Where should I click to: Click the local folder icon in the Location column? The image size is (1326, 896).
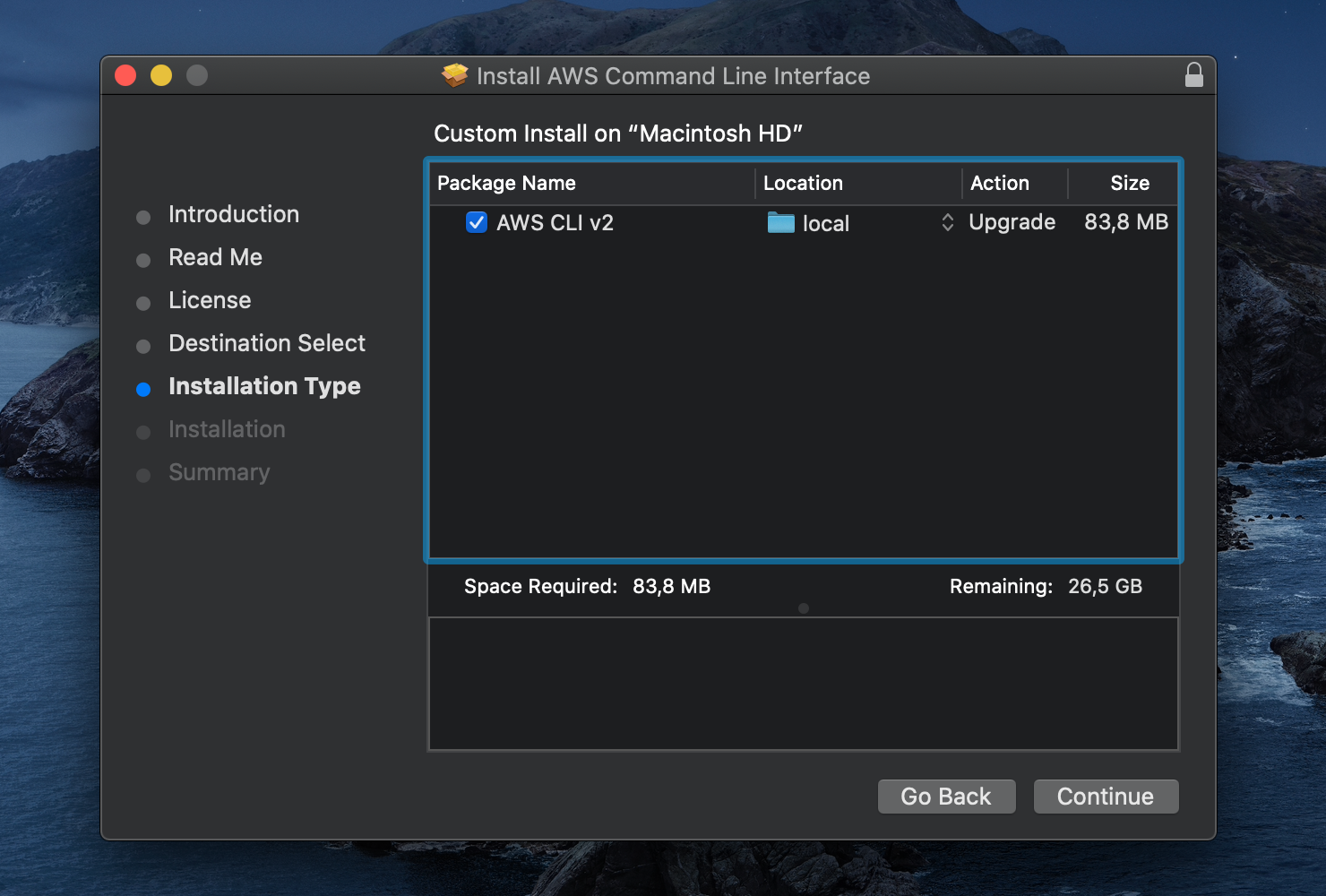[781, 222]
